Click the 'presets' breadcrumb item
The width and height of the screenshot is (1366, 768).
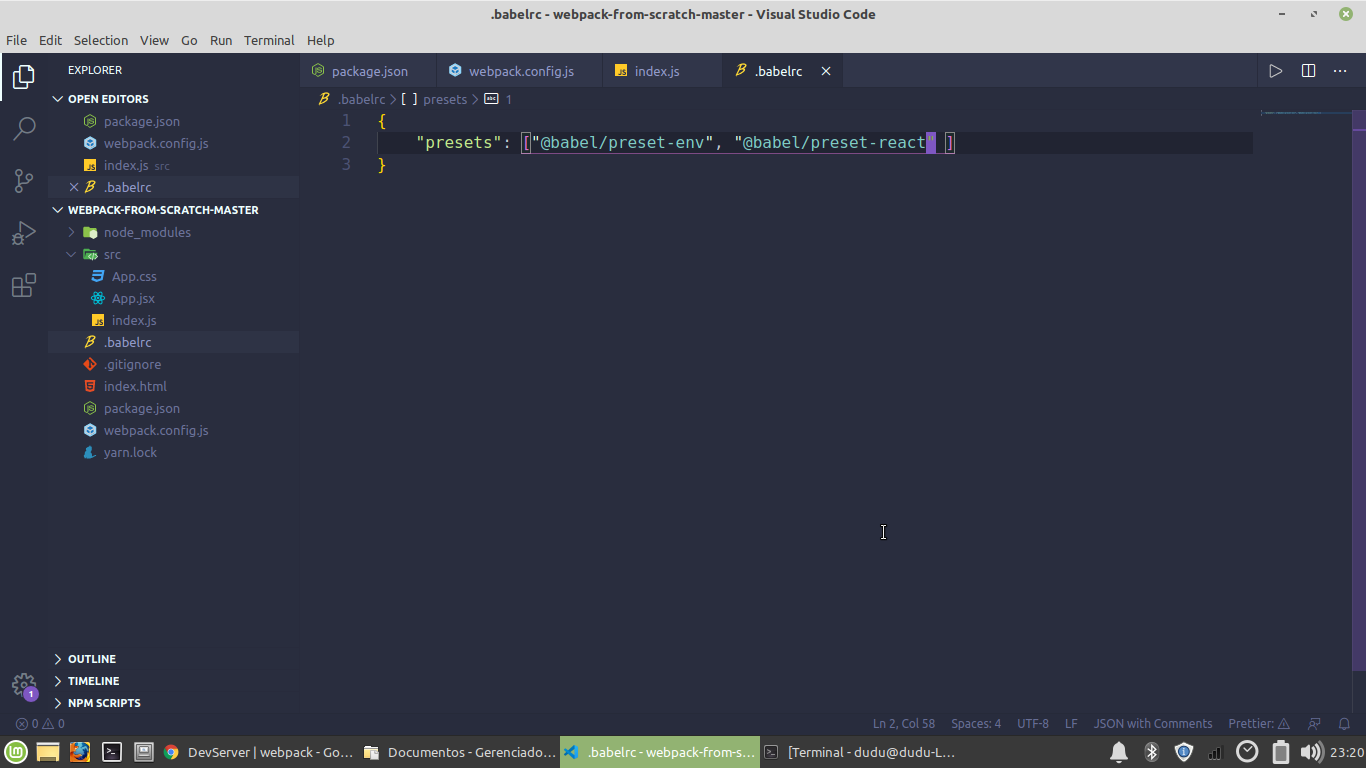(x=445, y=99)
